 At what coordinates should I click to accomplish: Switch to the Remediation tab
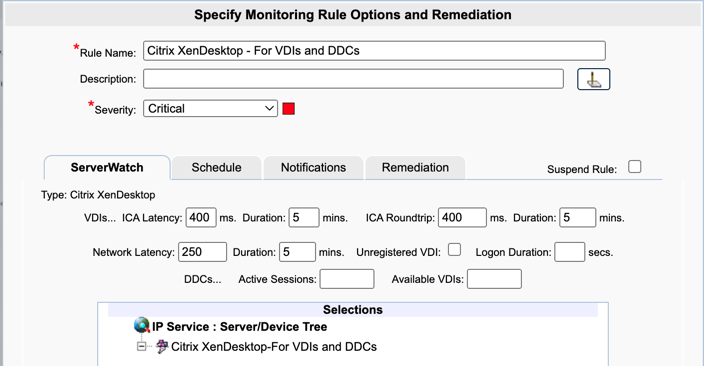click(415, 168)
